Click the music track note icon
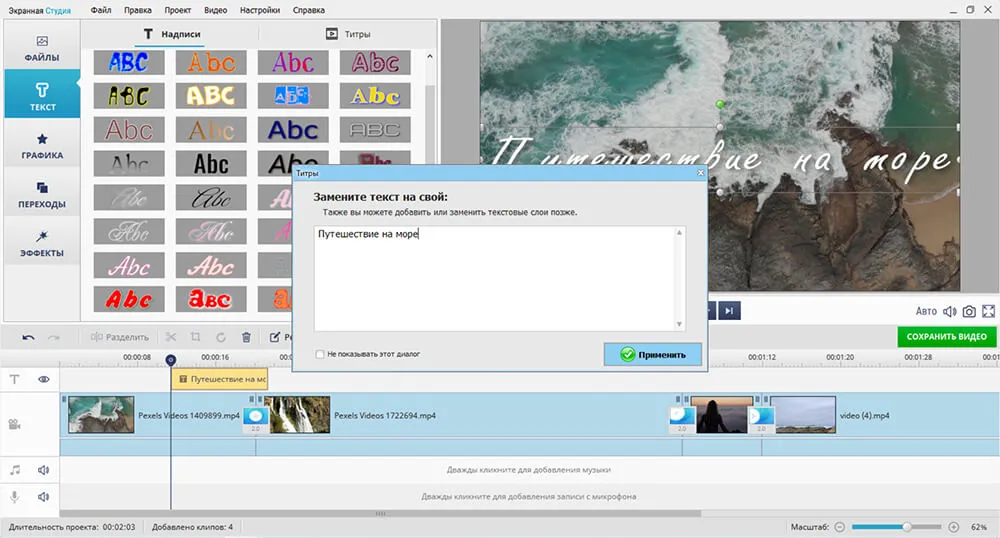 click(x=15, y=470)
